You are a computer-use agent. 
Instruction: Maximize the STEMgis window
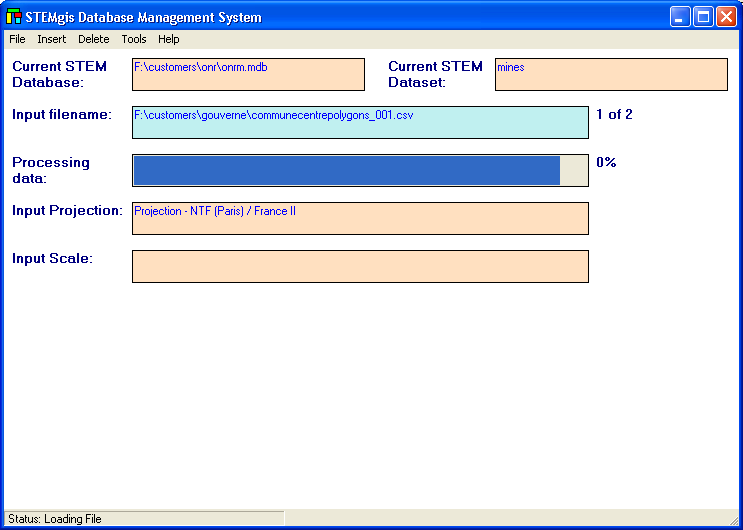(704, 17)
